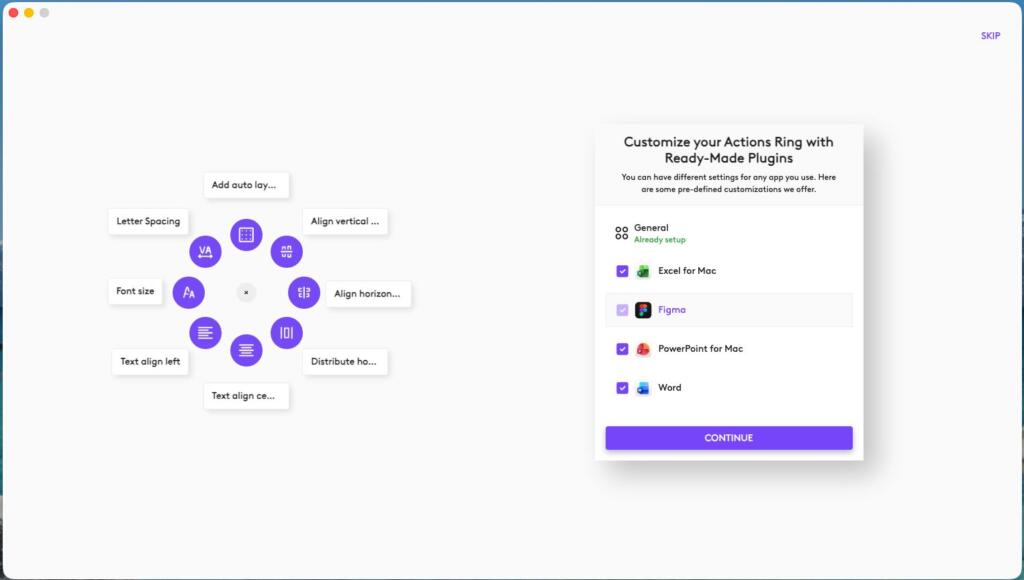Image resolution: width=1024 pixels, height=580 pixels.
Task: Click the Add auto layout ring icon
Action: (246, 235)
